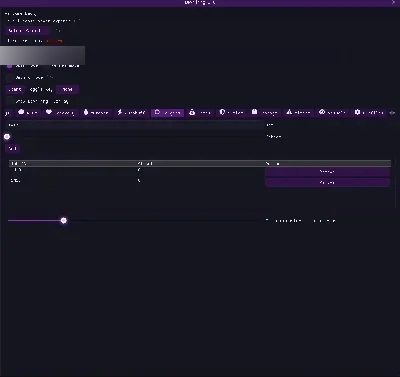The image size is (400, 377).
Task: Open the tab with the warning triangle icon
Action: [x=298, y=113]
